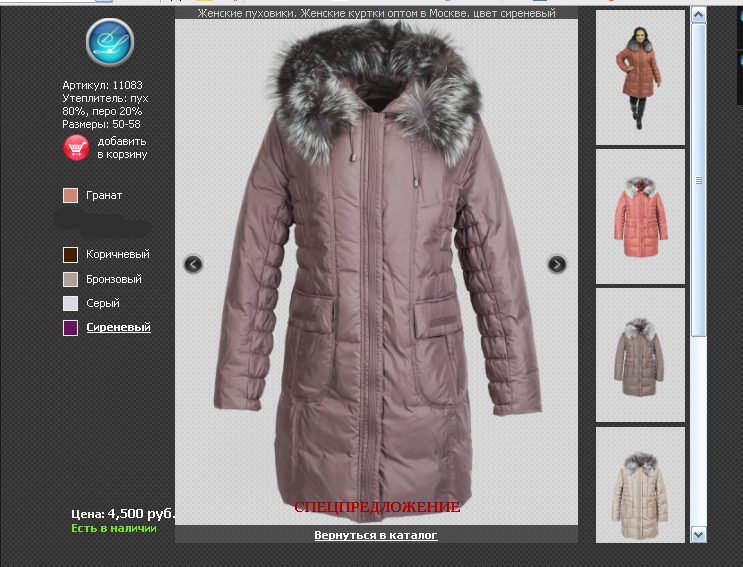743x567 pixels.
Task: Open the bronze-gray jacket thumbnail
Action: pos(640,355)
